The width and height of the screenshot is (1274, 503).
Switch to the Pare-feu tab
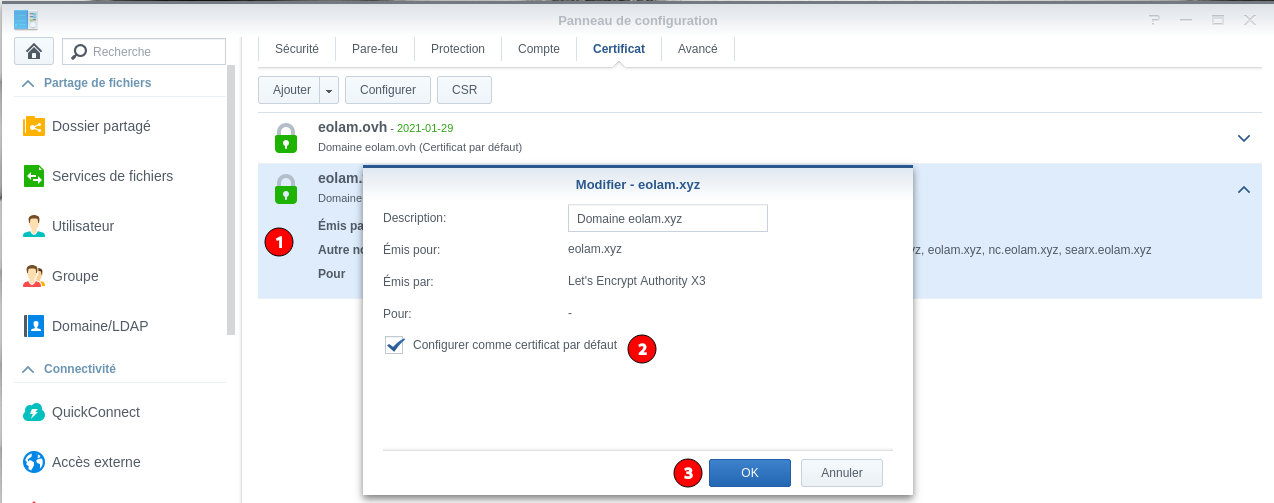coord(375,48)
